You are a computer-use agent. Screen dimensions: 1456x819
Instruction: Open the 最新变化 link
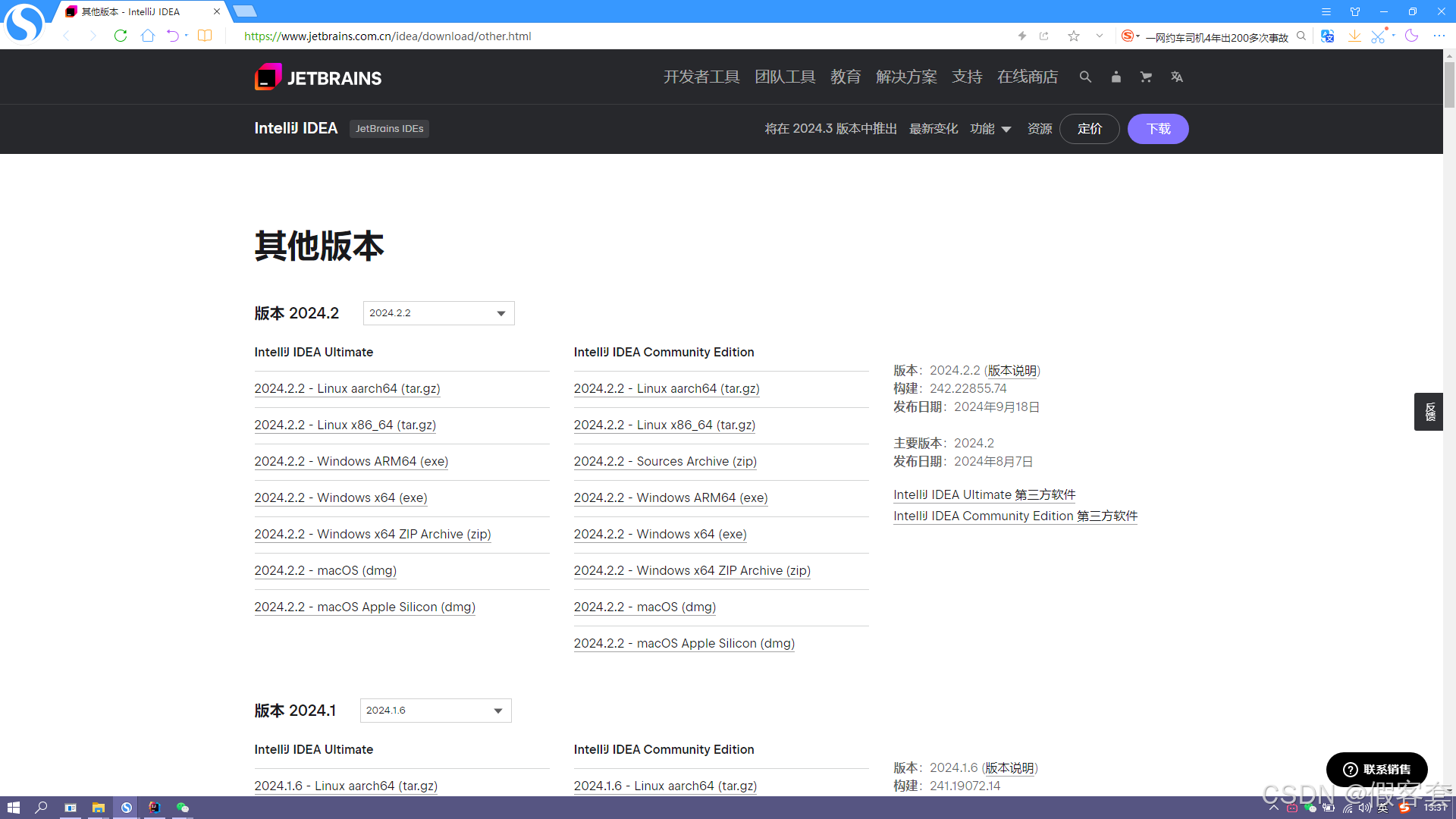pyautogui.click(x=934, y=129)
